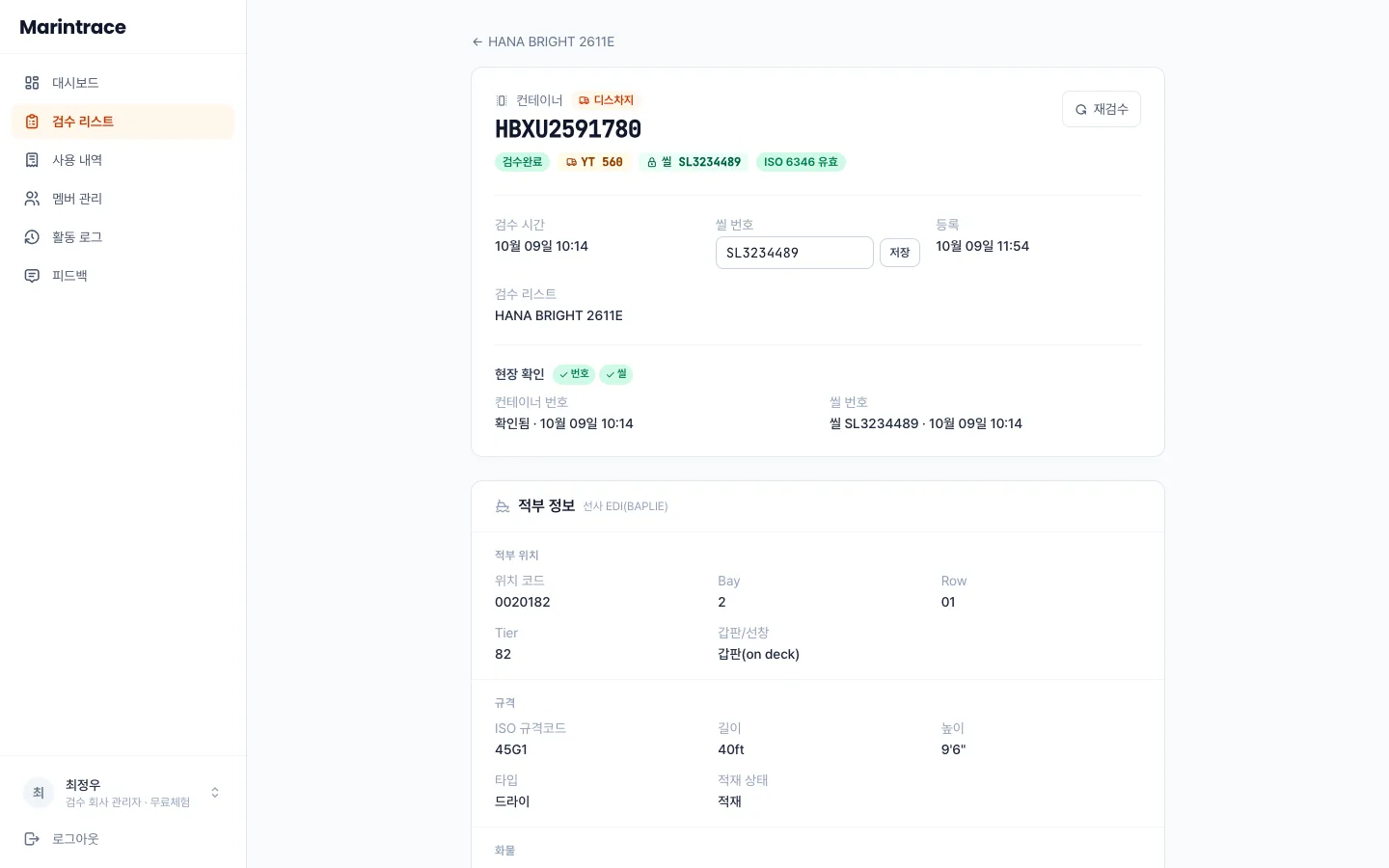Click the 번호 confirmed chip
The image size is (1389, 868).
[574, 374]
